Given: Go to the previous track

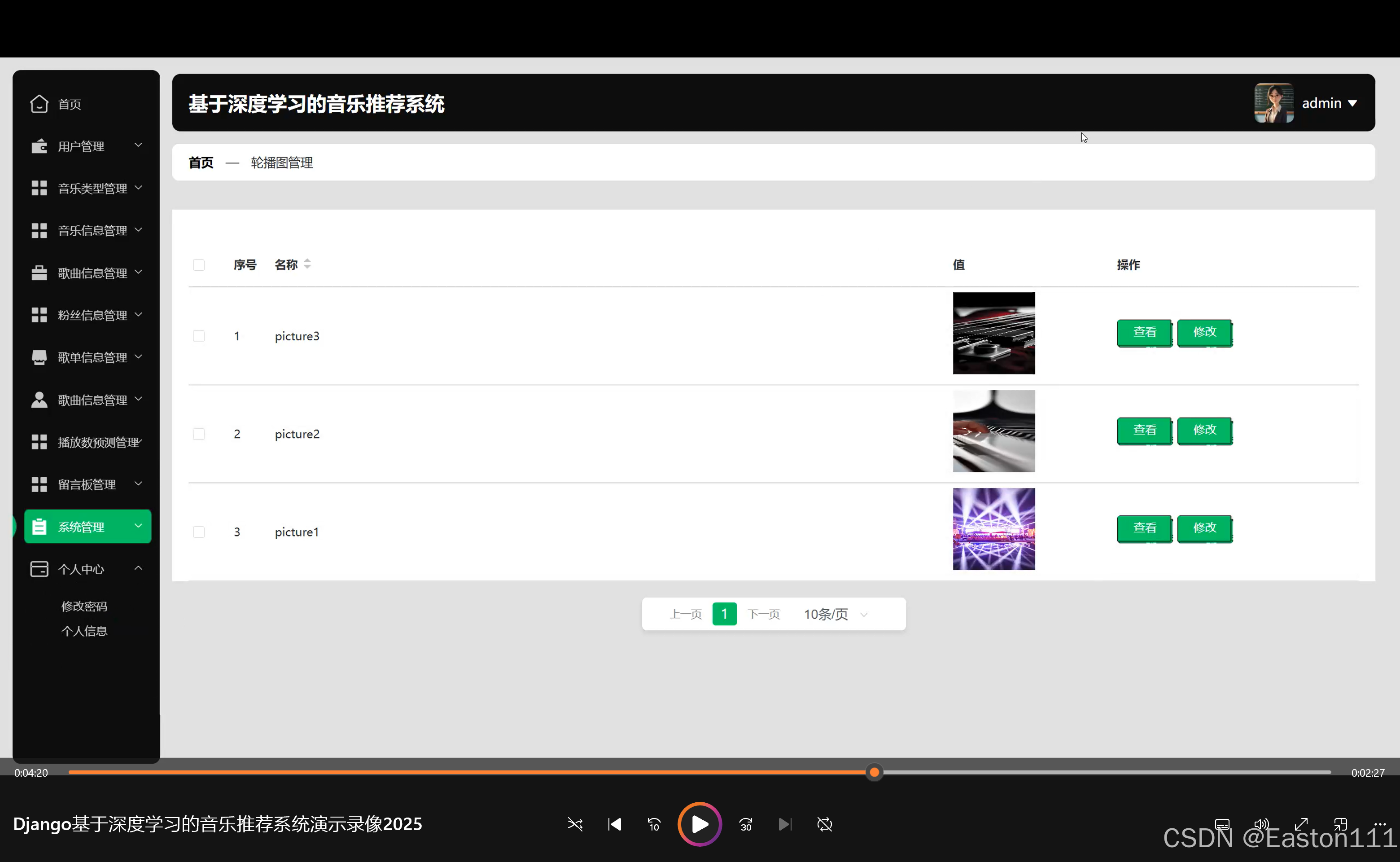Looking at the screenshot, I should (614, 824).
